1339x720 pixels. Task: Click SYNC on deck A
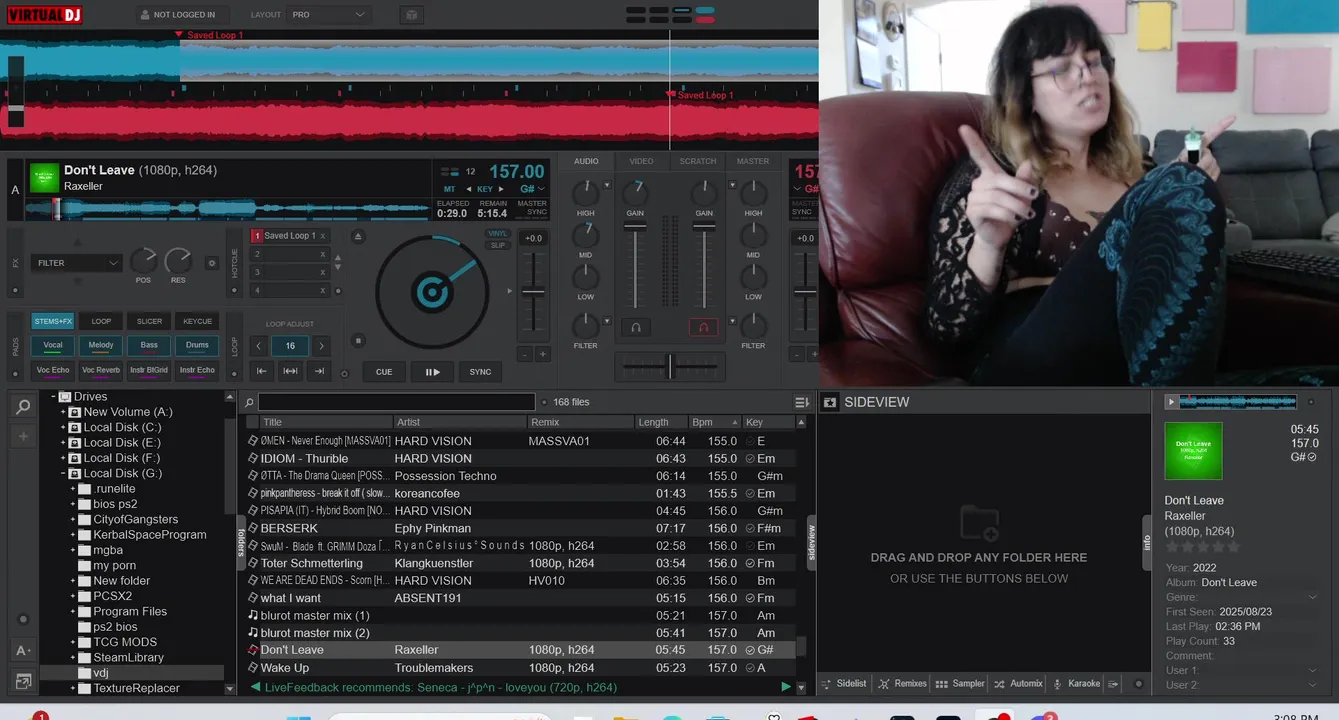point(480,372)
